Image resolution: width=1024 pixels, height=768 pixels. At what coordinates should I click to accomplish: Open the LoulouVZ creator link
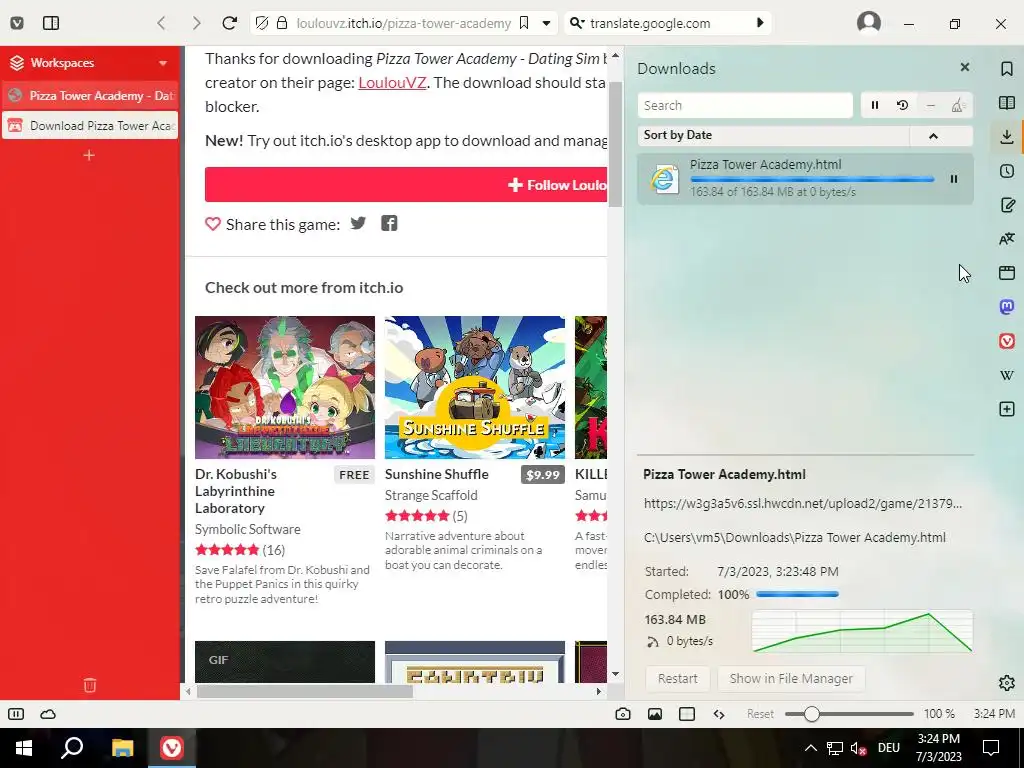coord(392,83)
